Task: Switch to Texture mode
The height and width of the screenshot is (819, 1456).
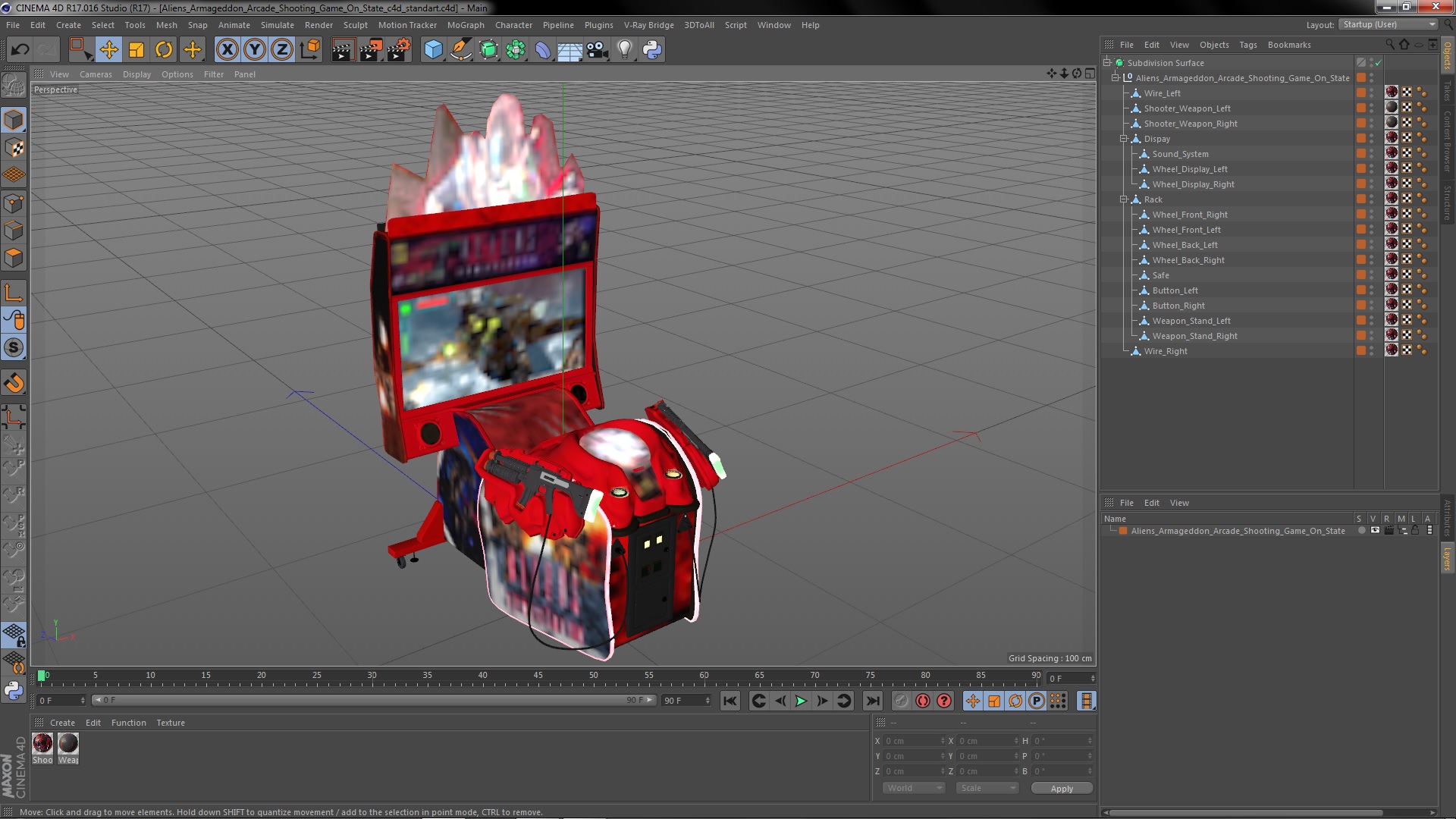Action: (14, 148)
